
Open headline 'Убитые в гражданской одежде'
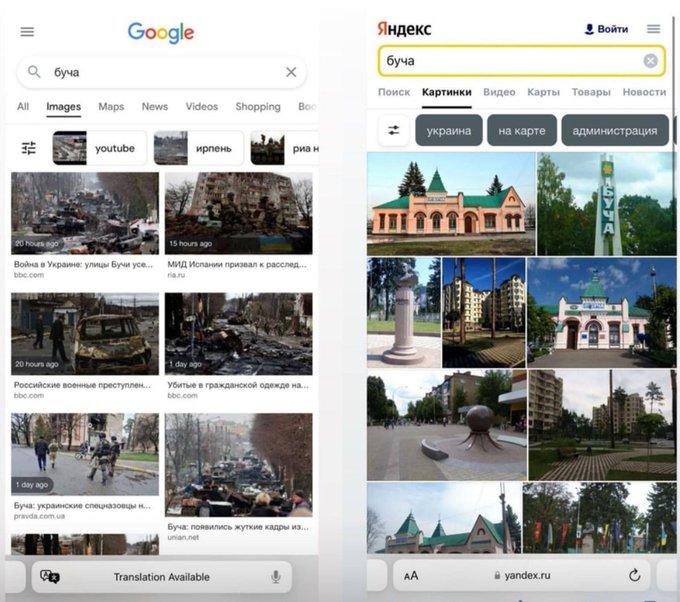point(238,385)
